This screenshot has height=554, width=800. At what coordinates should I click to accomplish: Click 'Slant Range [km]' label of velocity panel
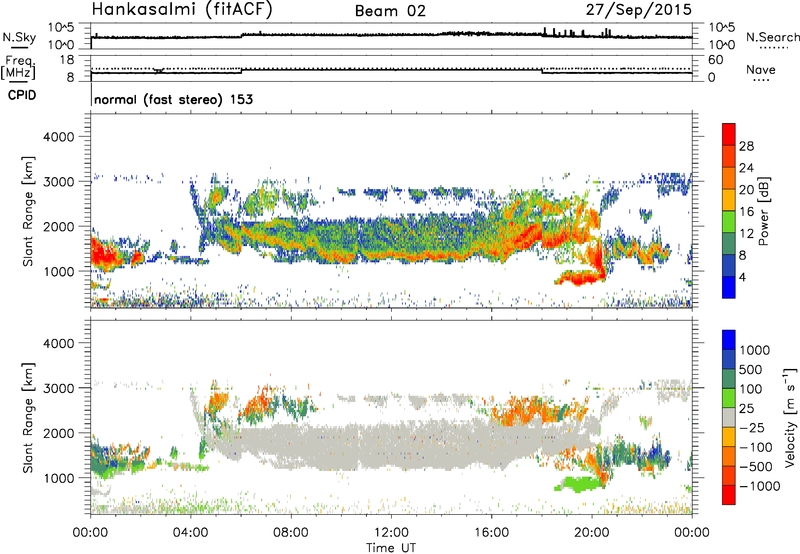28,418
